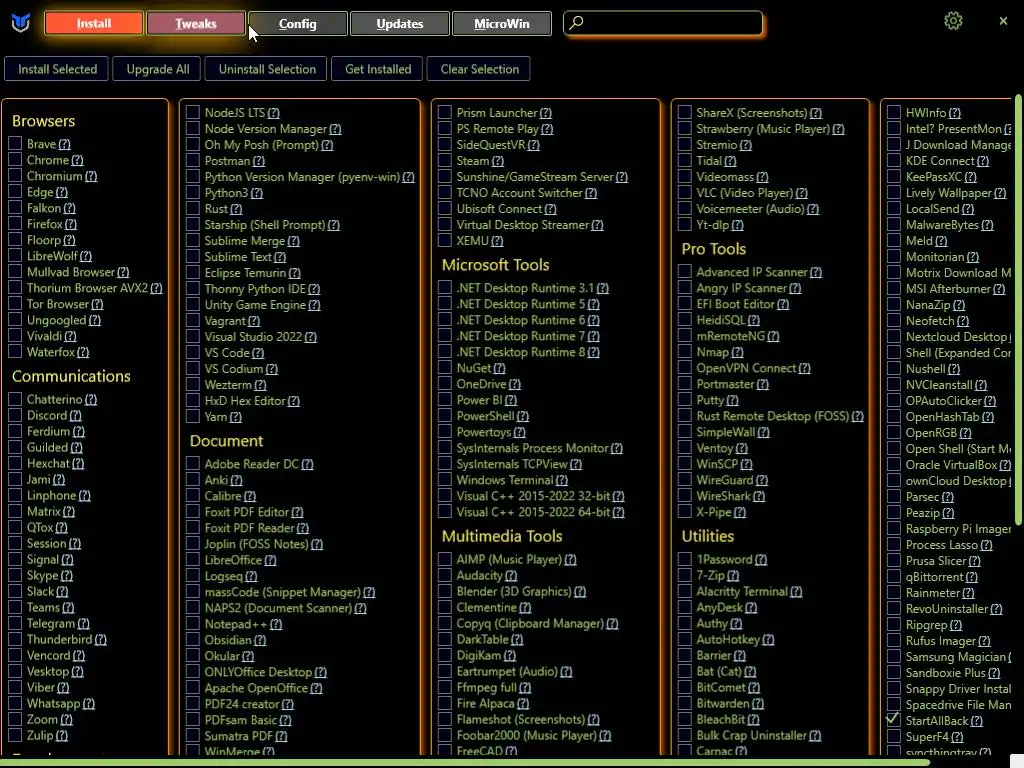The image size is (1024, 768).
Task: Uncheck the StartAllBack checkbox
Action: 893,720
